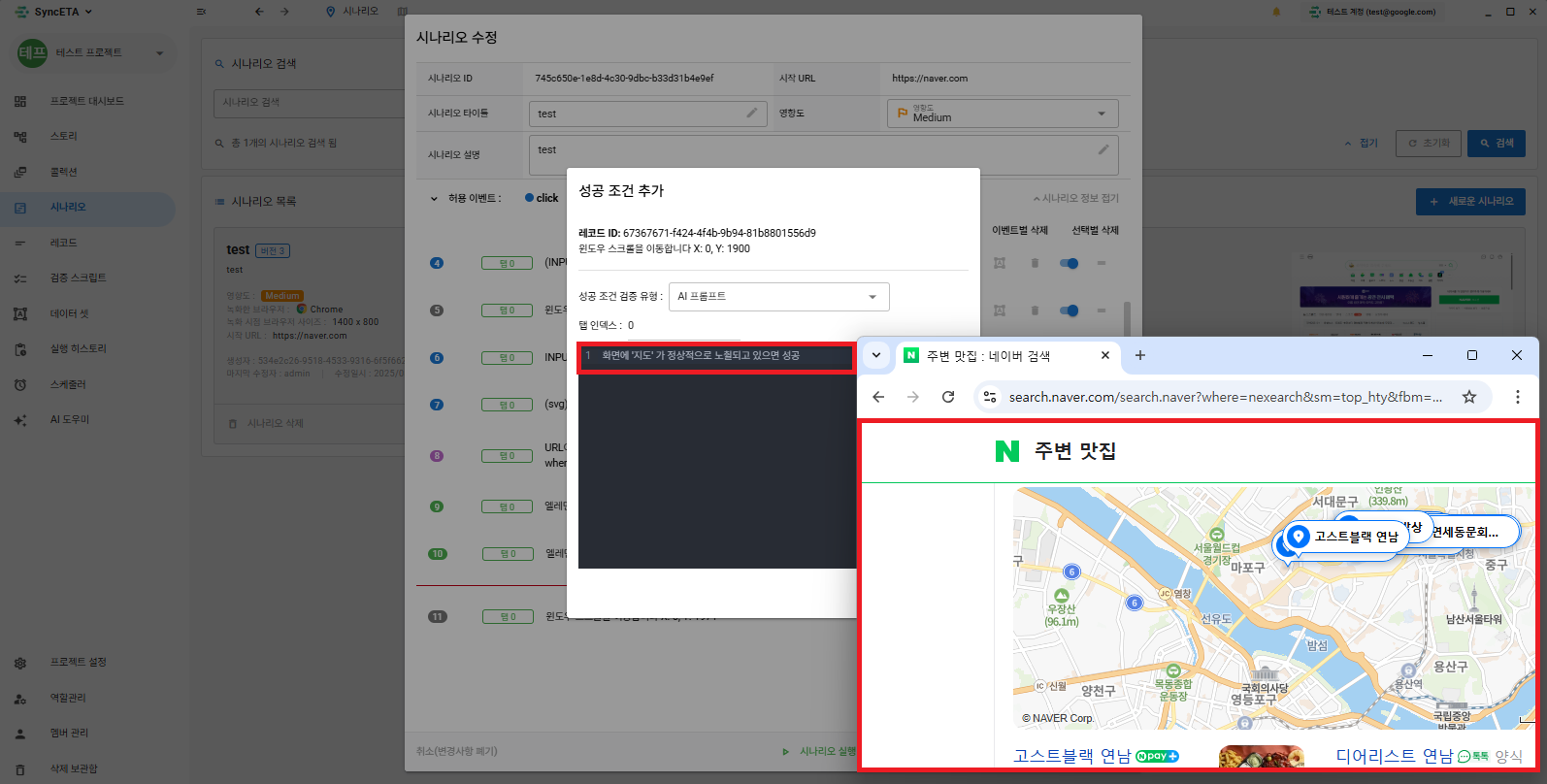Open a new Chrome tab
This screenshot has width=1547, height=784.
[1140, 356]
